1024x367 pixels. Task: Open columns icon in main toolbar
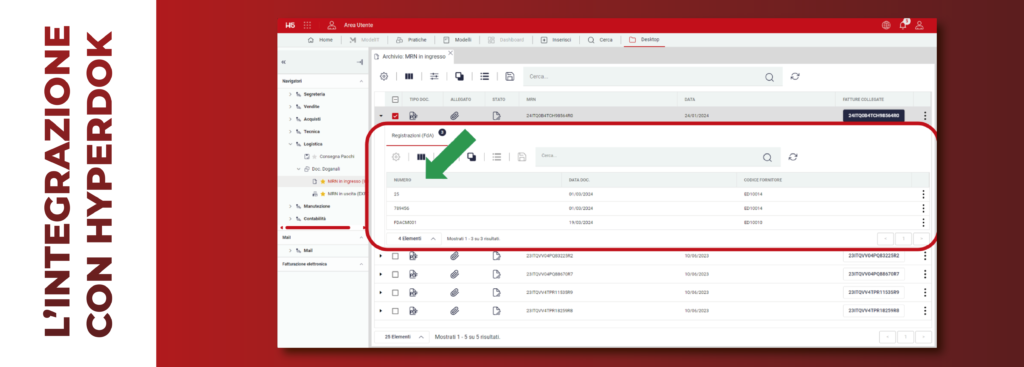409,76
